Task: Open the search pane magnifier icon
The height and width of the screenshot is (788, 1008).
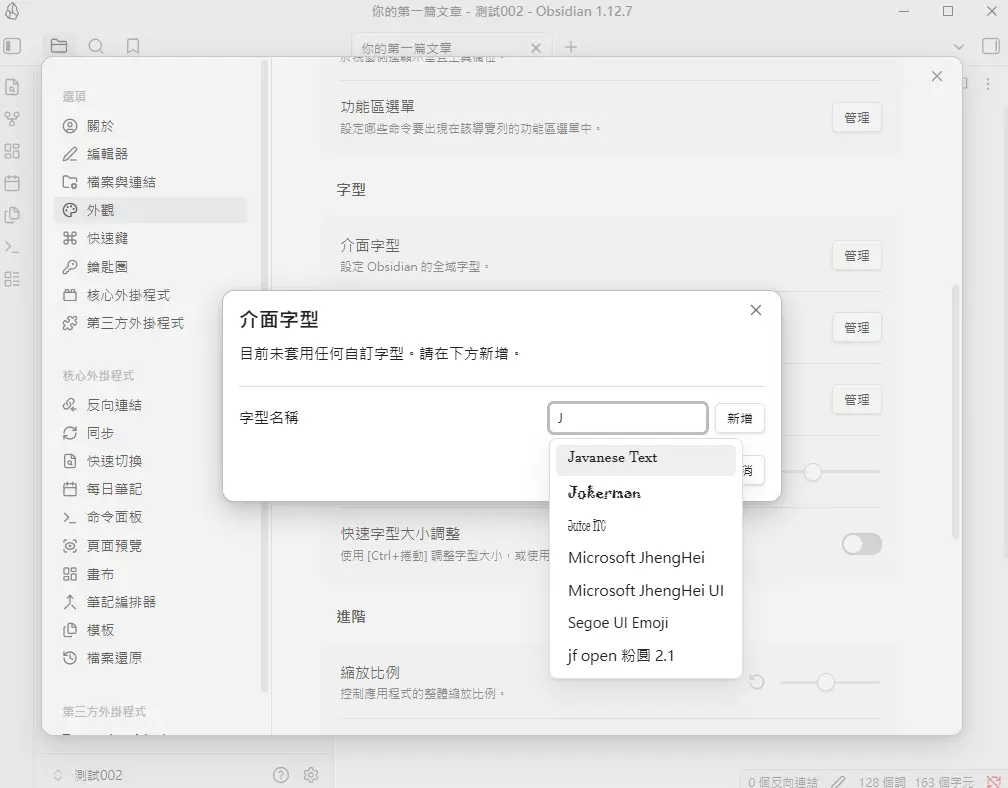Action: coord(96,46)
